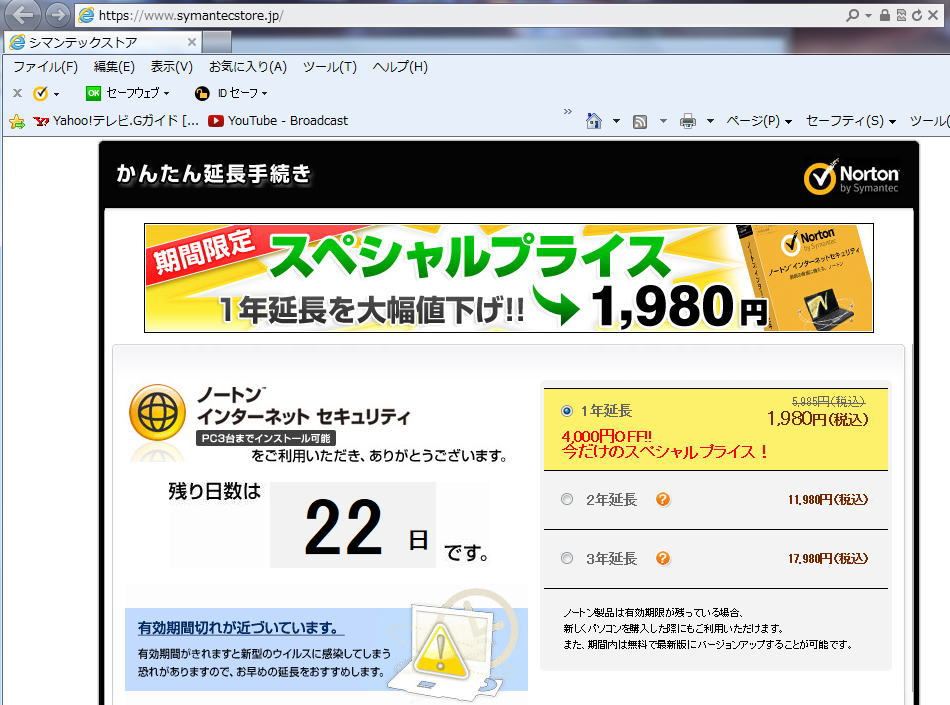Click the 11,980円(税込) price text

click(828, 500)
